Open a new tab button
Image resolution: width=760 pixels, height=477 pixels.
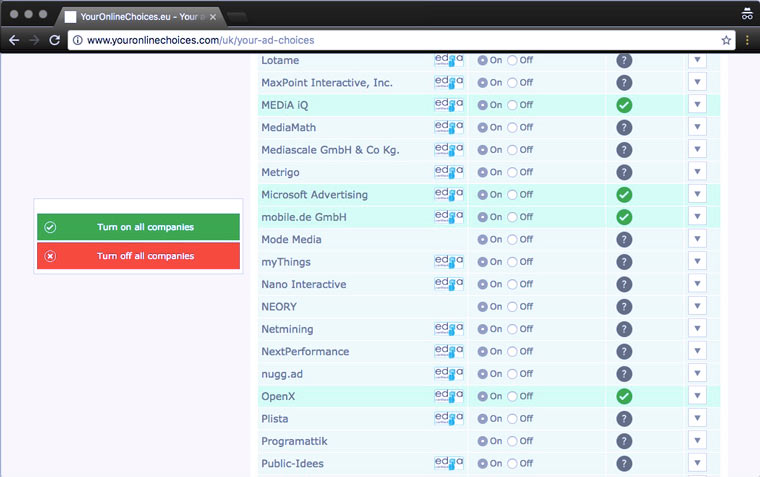coord(237,17)
